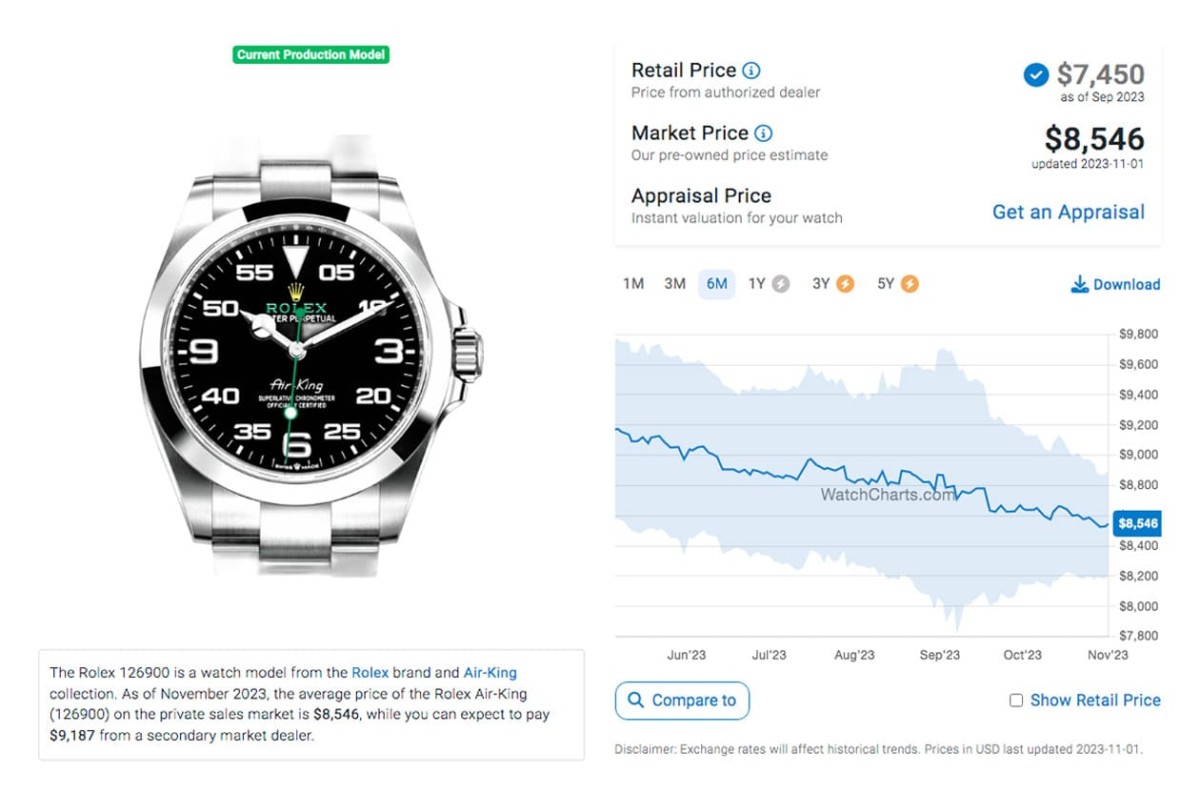Click the Market Price info icon
Screen dimensions: 1200x794
764,133
